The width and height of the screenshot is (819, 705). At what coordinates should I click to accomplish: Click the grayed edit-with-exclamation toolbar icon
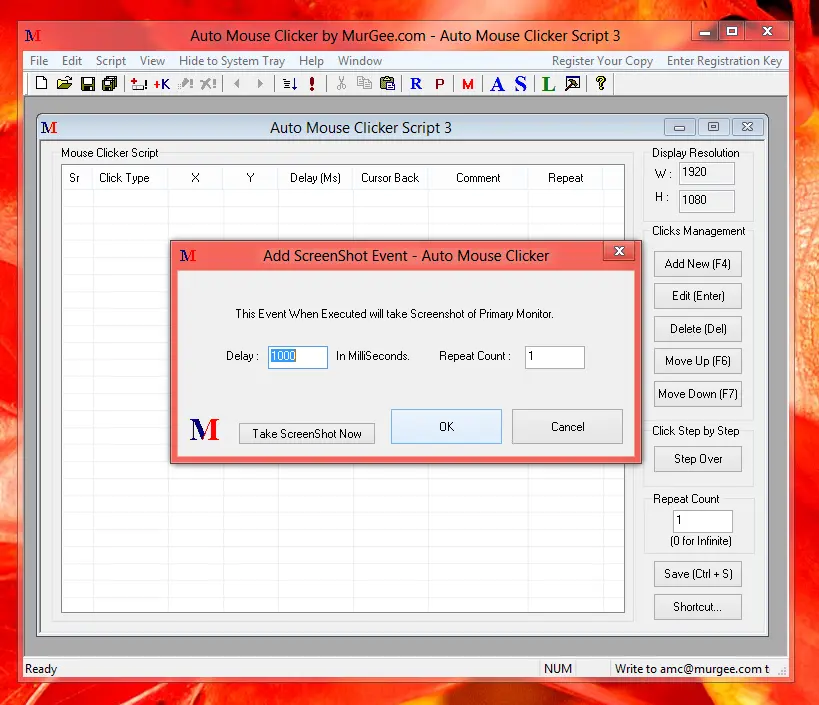185,84
